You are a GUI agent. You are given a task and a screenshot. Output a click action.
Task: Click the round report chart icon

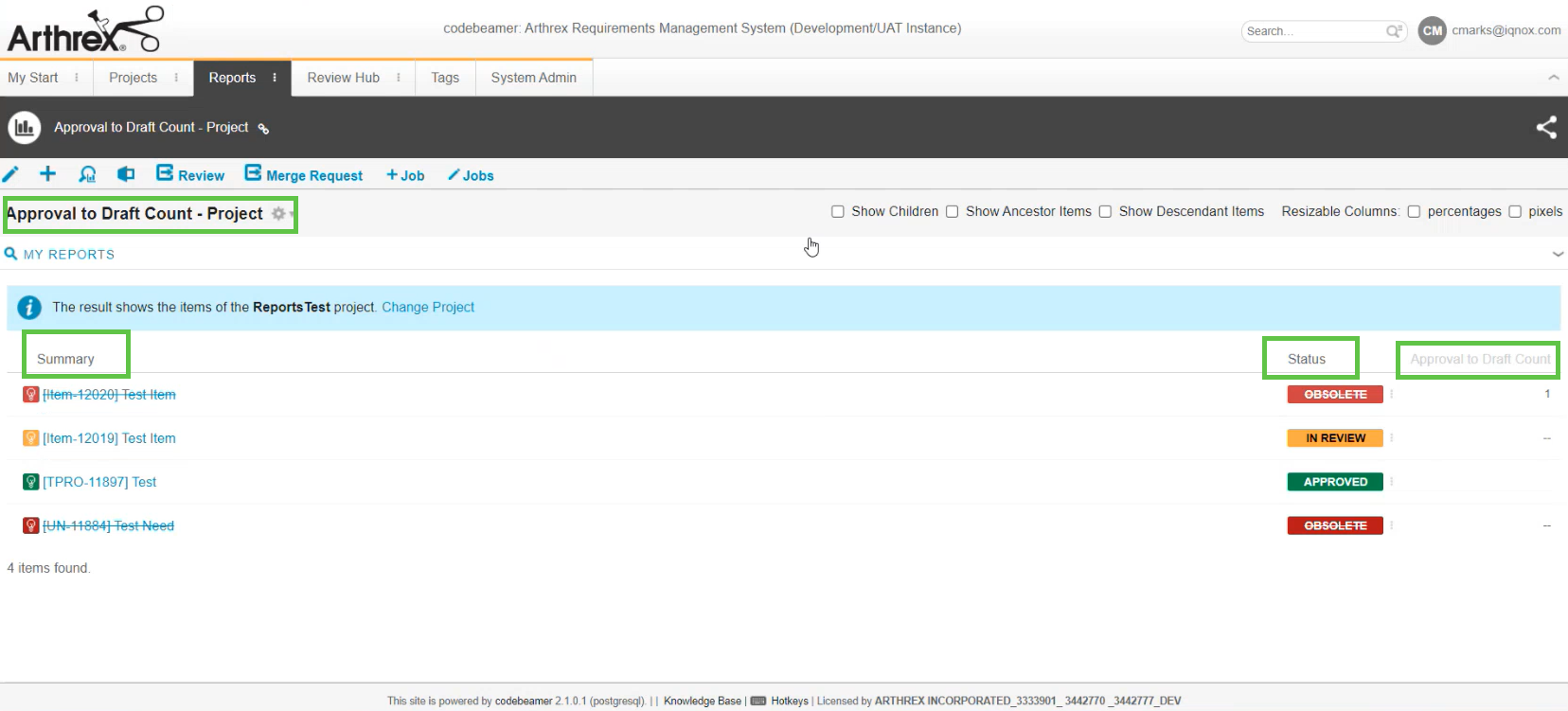point(25,127)
